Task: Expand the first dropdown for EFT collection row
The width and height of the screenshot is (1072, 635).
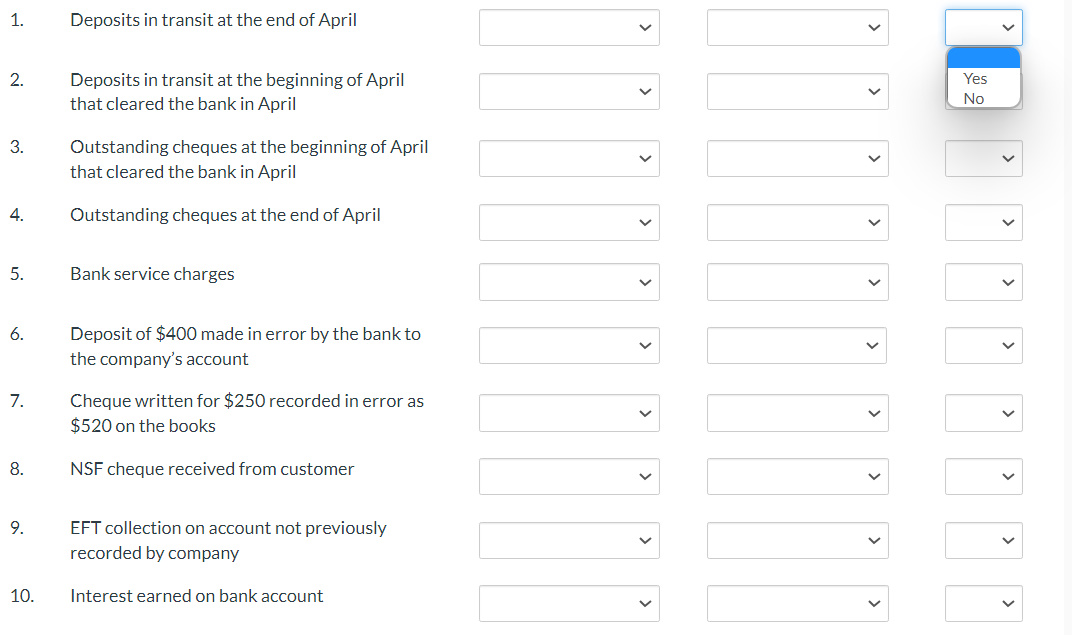Action: point(568,540)
